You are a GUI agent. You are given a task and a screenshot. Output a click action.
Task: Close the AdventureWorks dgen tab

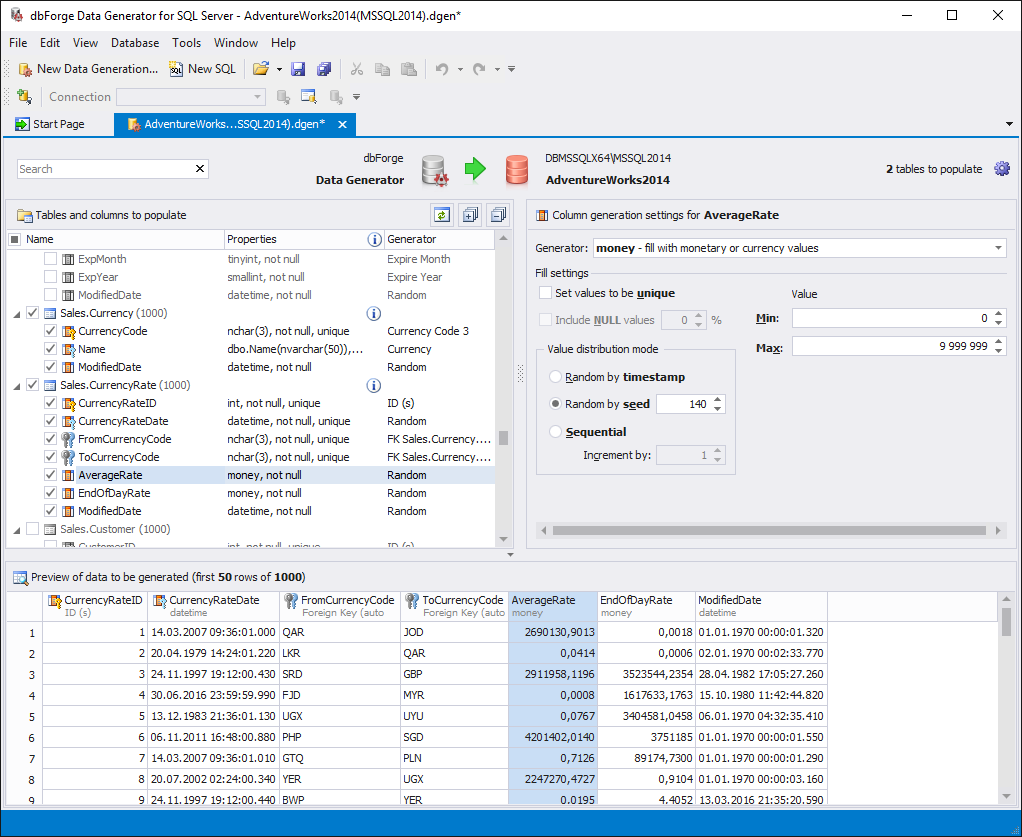(x=342, y=124)
